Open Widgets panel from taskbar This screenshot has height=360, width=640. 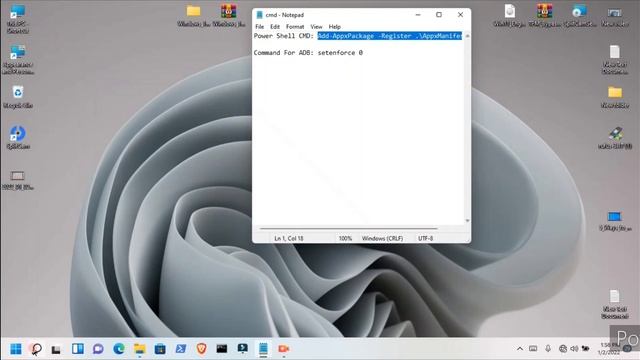78,349
